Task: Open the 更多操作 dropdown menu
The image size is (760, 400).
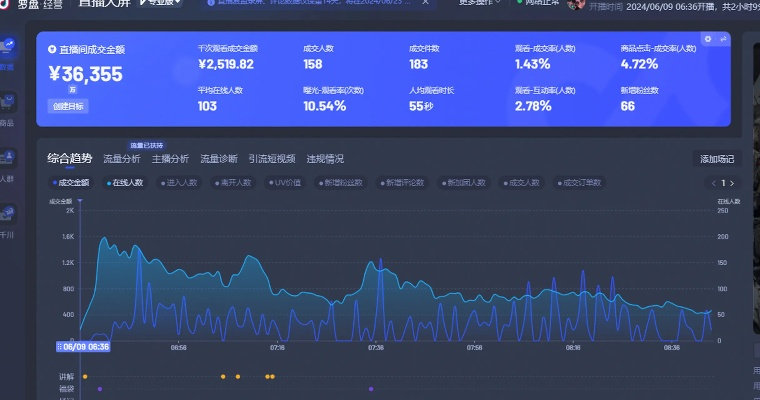Action: click(479, 3)
